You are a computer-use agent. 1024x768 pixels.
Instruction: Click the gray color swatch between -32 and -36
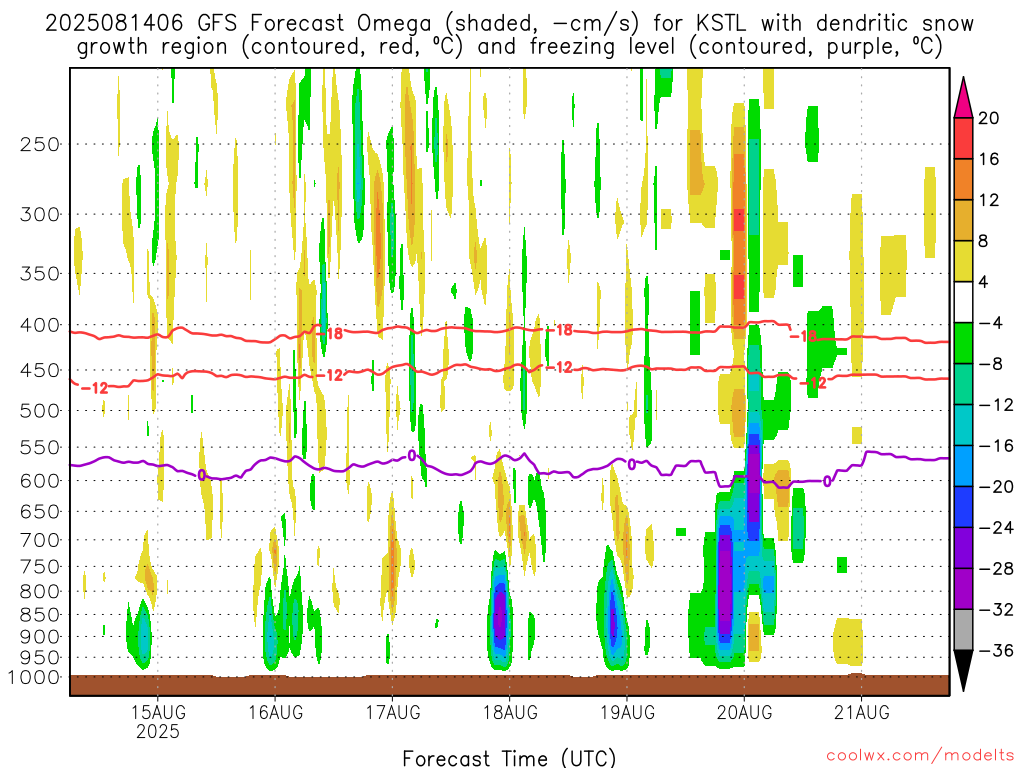click(x=963, y=630)
